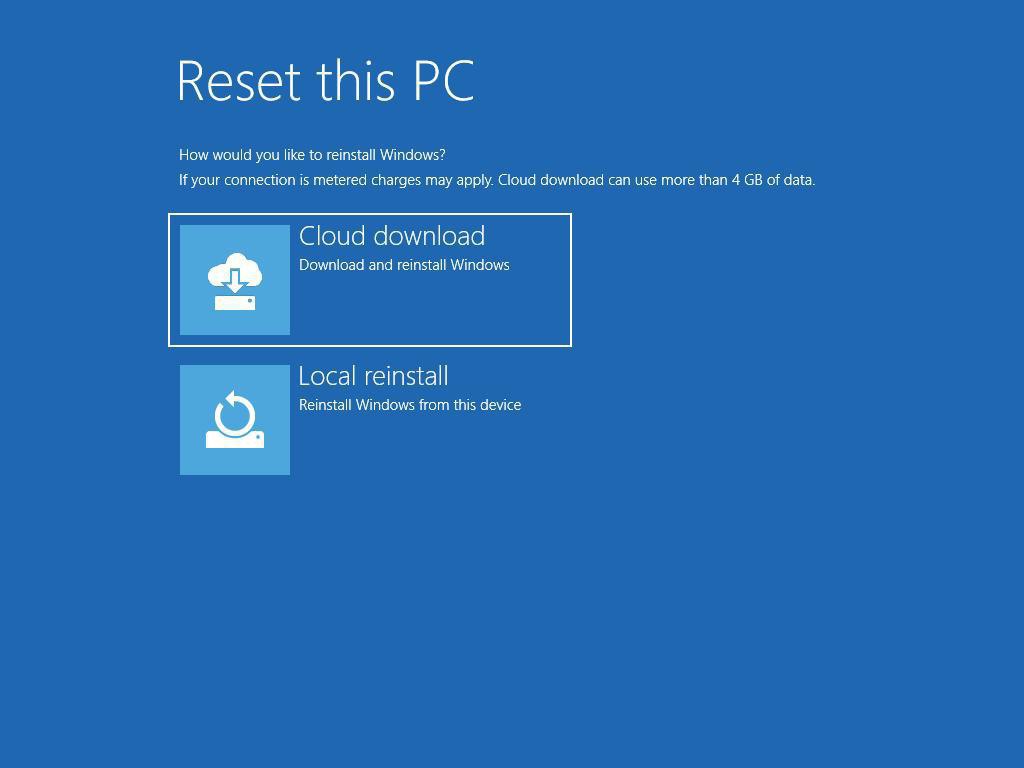Click the Cloud download icon tile
The width and height of the screenshot is (1024, 768).
[234, 280]
